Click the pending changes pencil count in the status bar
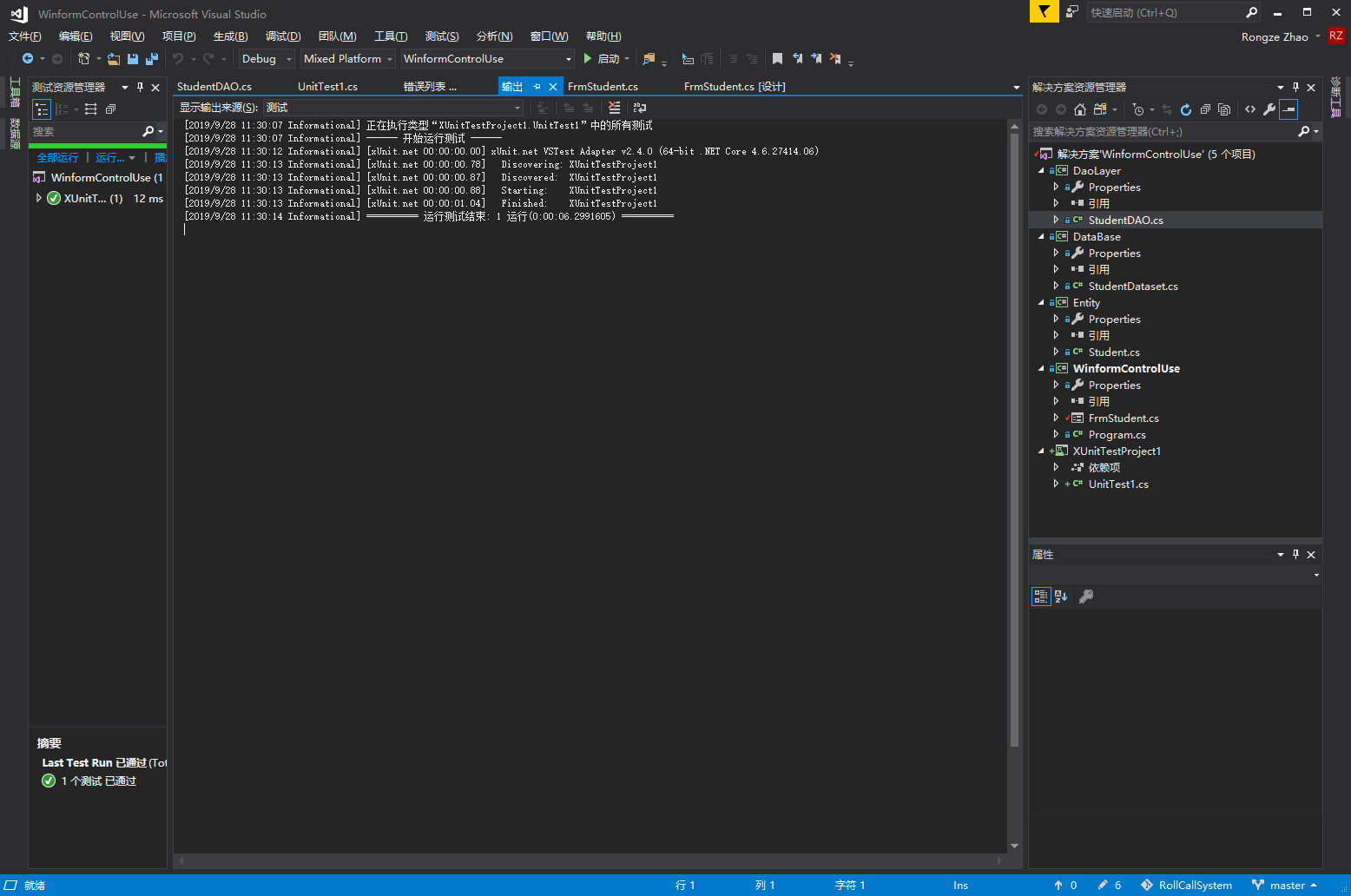The height and width of the screenshot is (896, 1351). (x=1110, y=885)
